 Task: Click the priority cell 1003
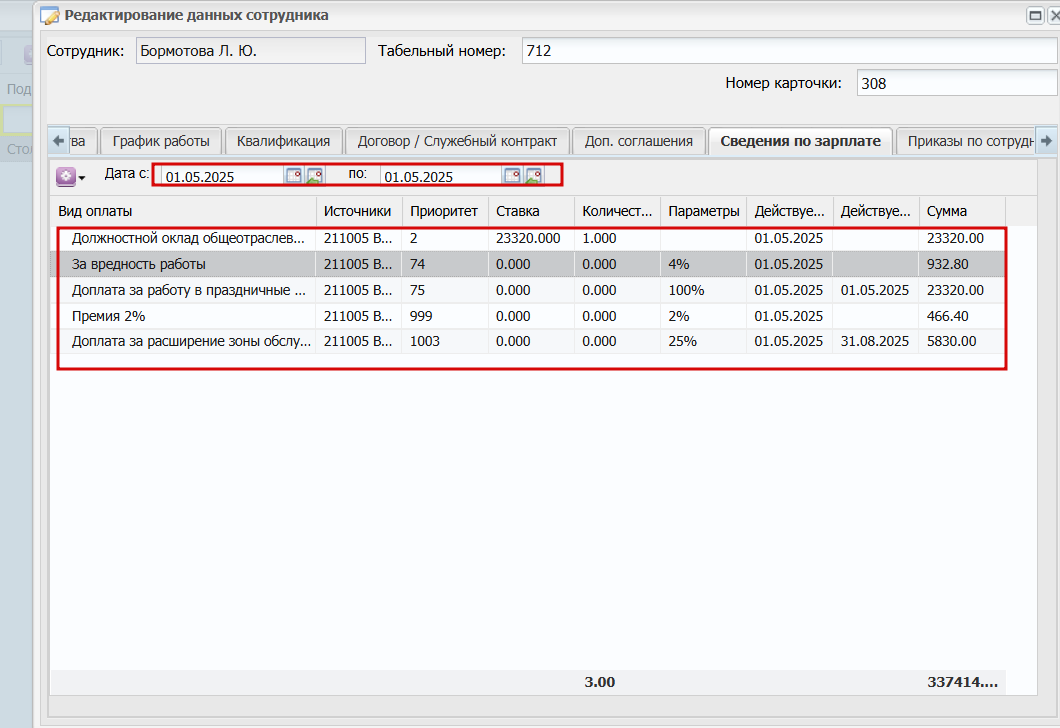pos(445,341)
